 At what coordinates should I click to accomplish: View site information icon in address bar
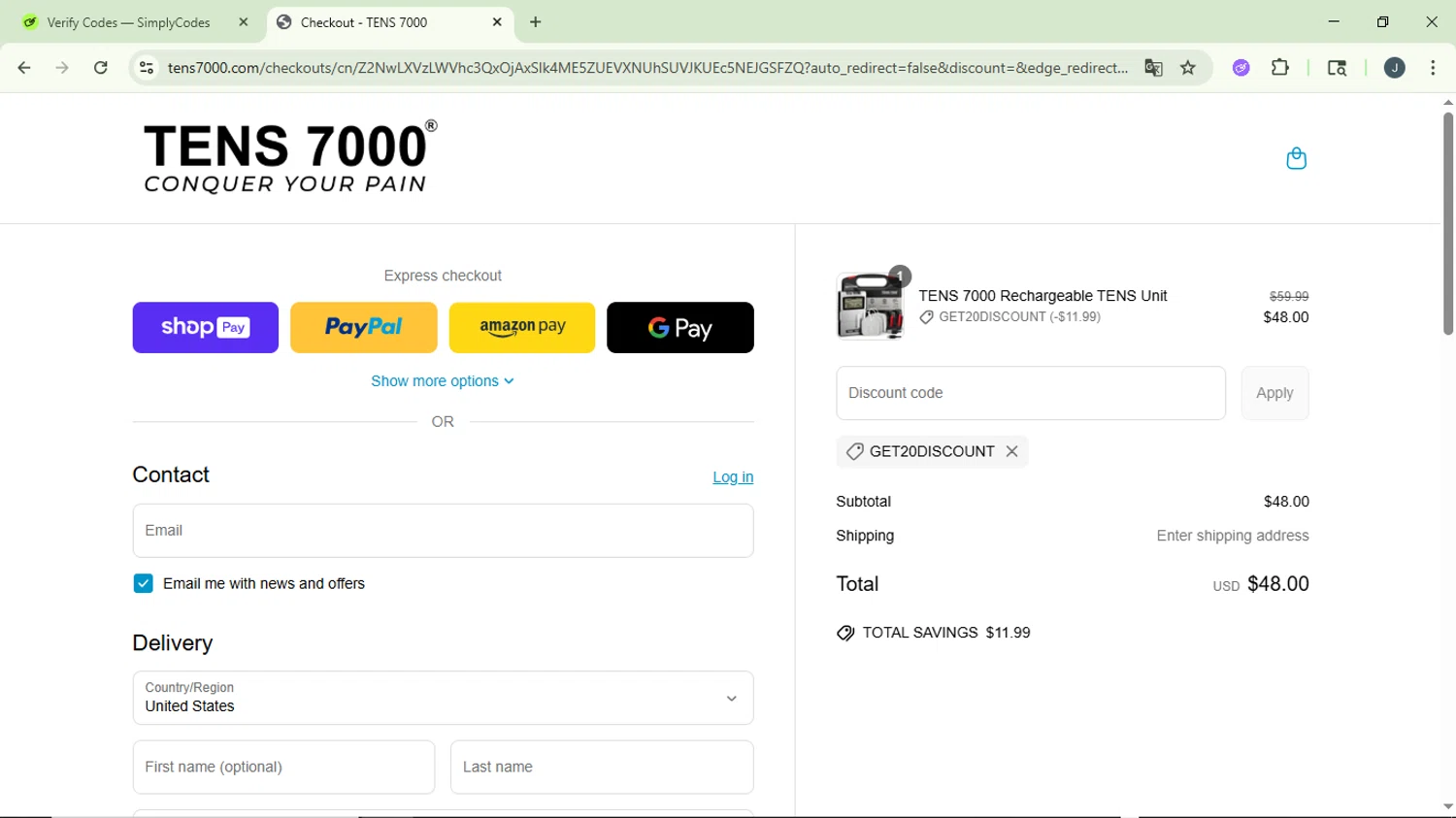[147, 68]
